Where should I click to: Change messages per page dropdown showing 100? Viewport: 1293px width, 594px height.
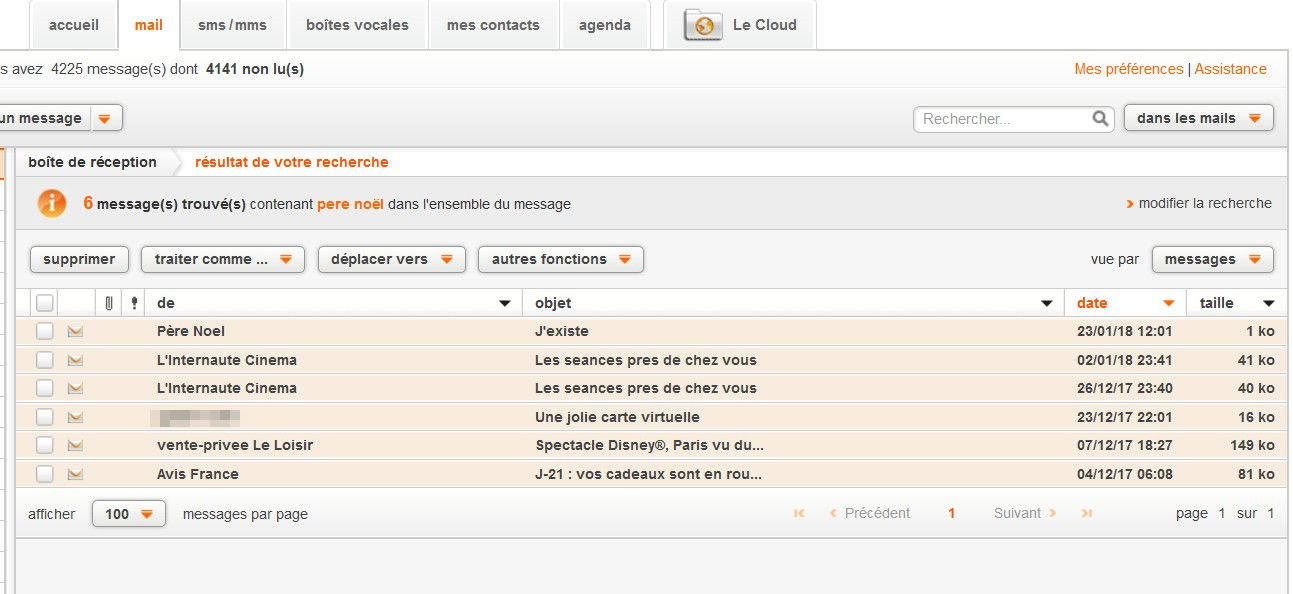pos(129,514)
